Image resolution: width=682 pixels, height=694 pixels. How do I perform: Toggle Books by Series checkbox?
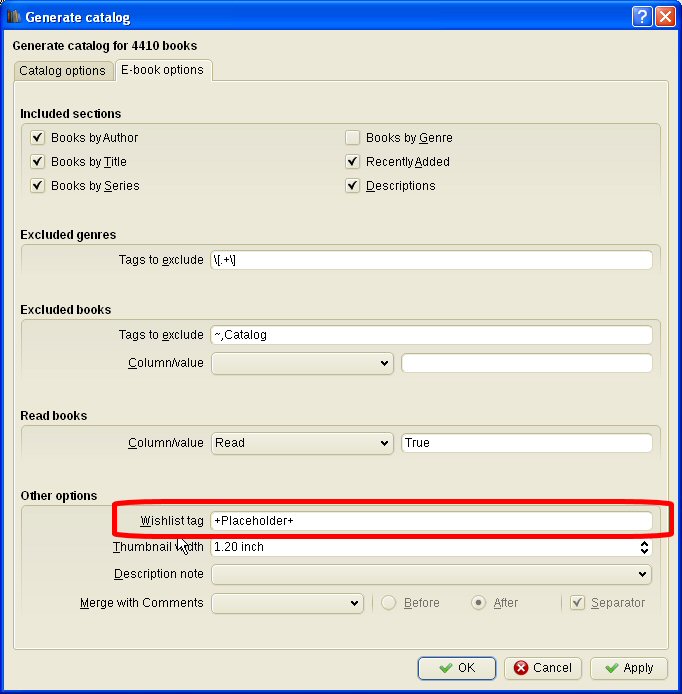38,185
